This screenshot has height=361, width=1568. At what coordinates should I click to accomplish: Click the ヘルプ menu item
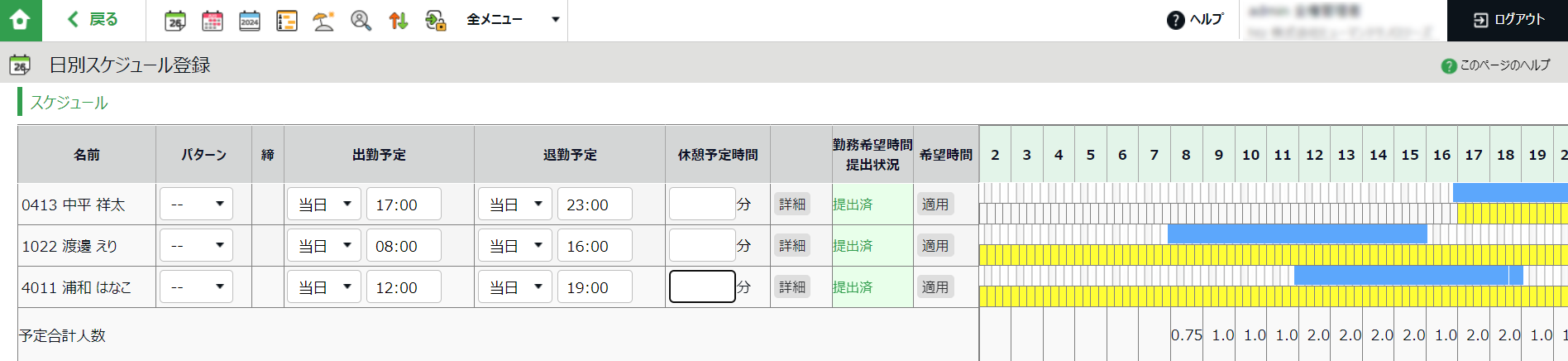coord(1195,20)
